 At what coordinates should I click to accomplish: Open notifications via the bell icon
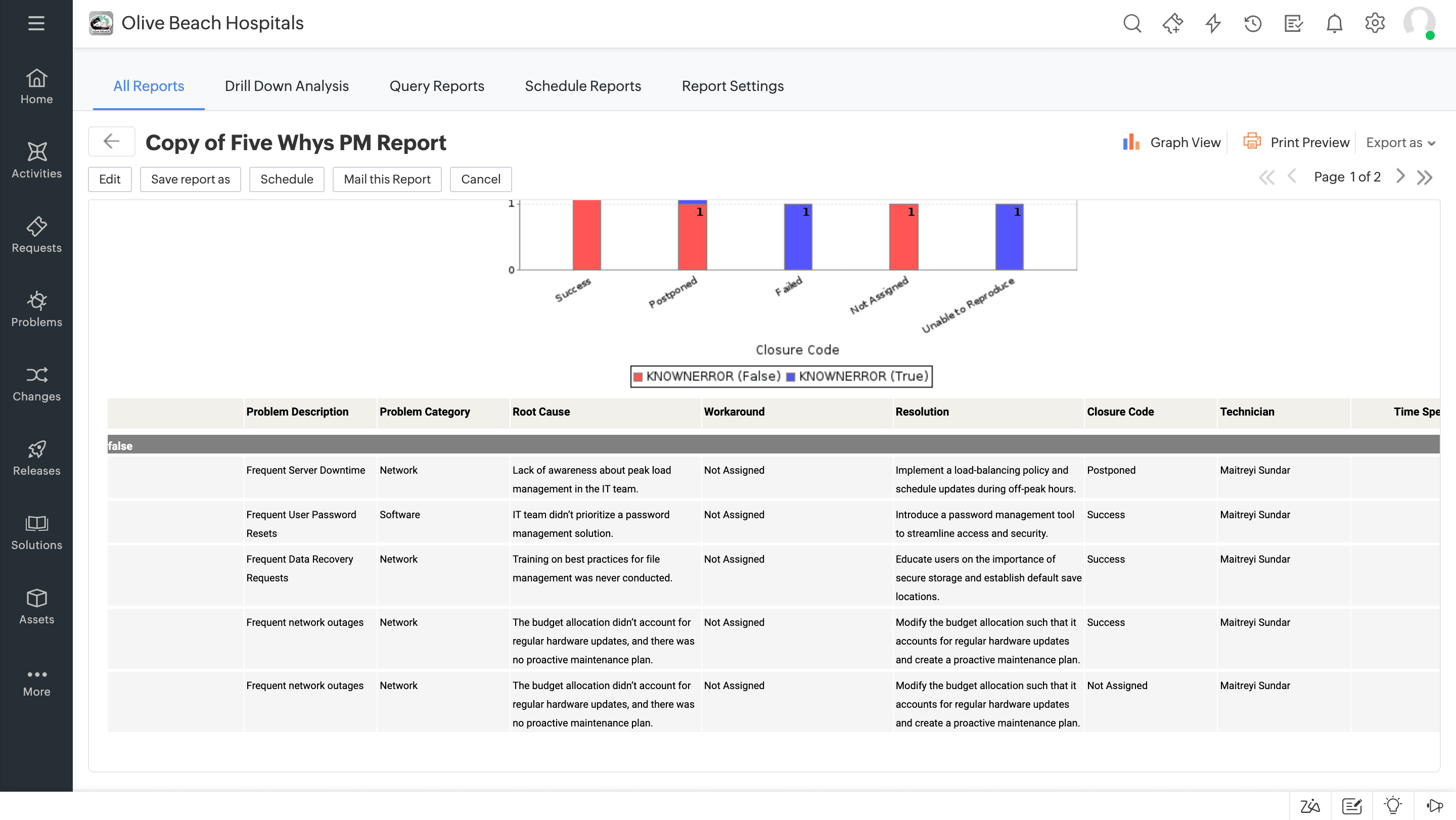(x=1334, y=23)
